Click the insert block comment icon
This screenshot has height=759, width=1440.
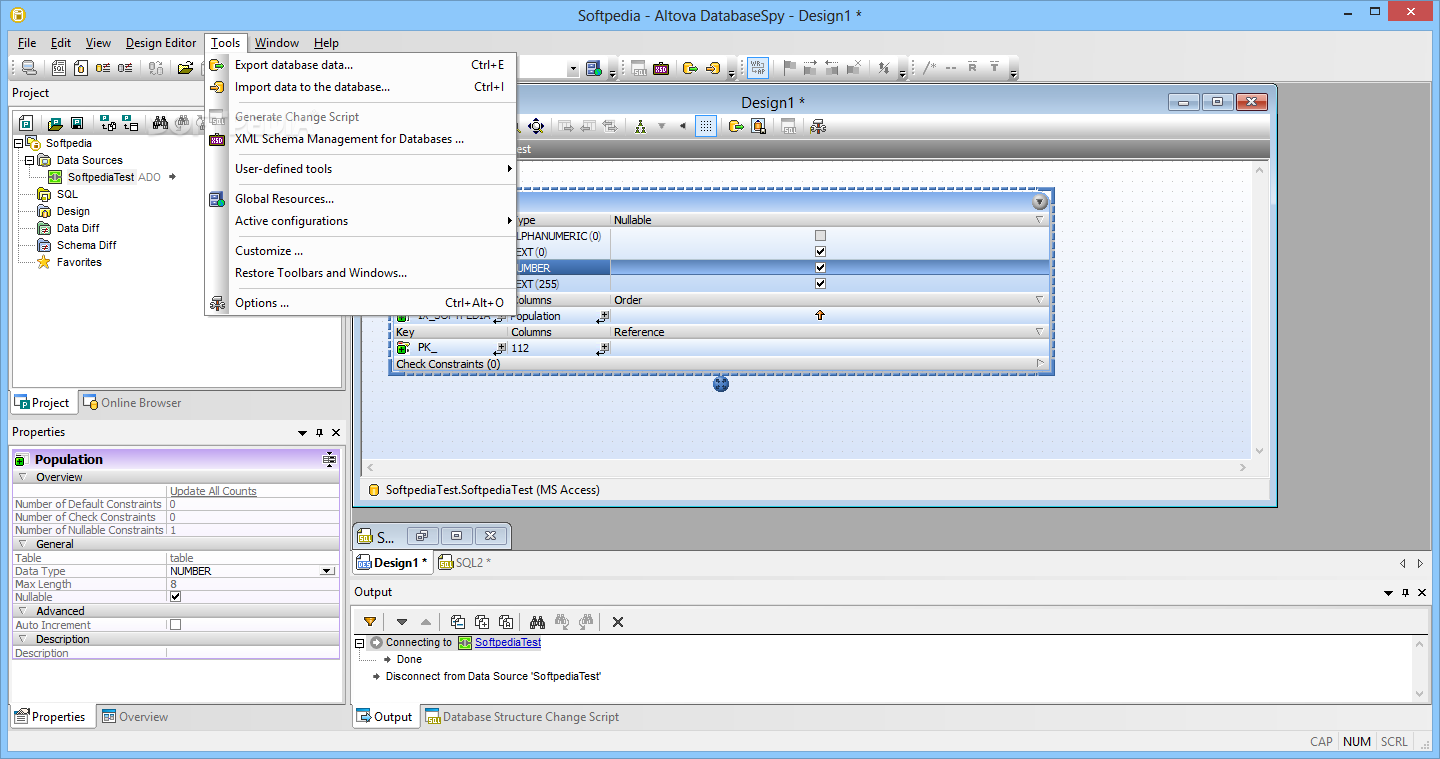click(930, 68)
